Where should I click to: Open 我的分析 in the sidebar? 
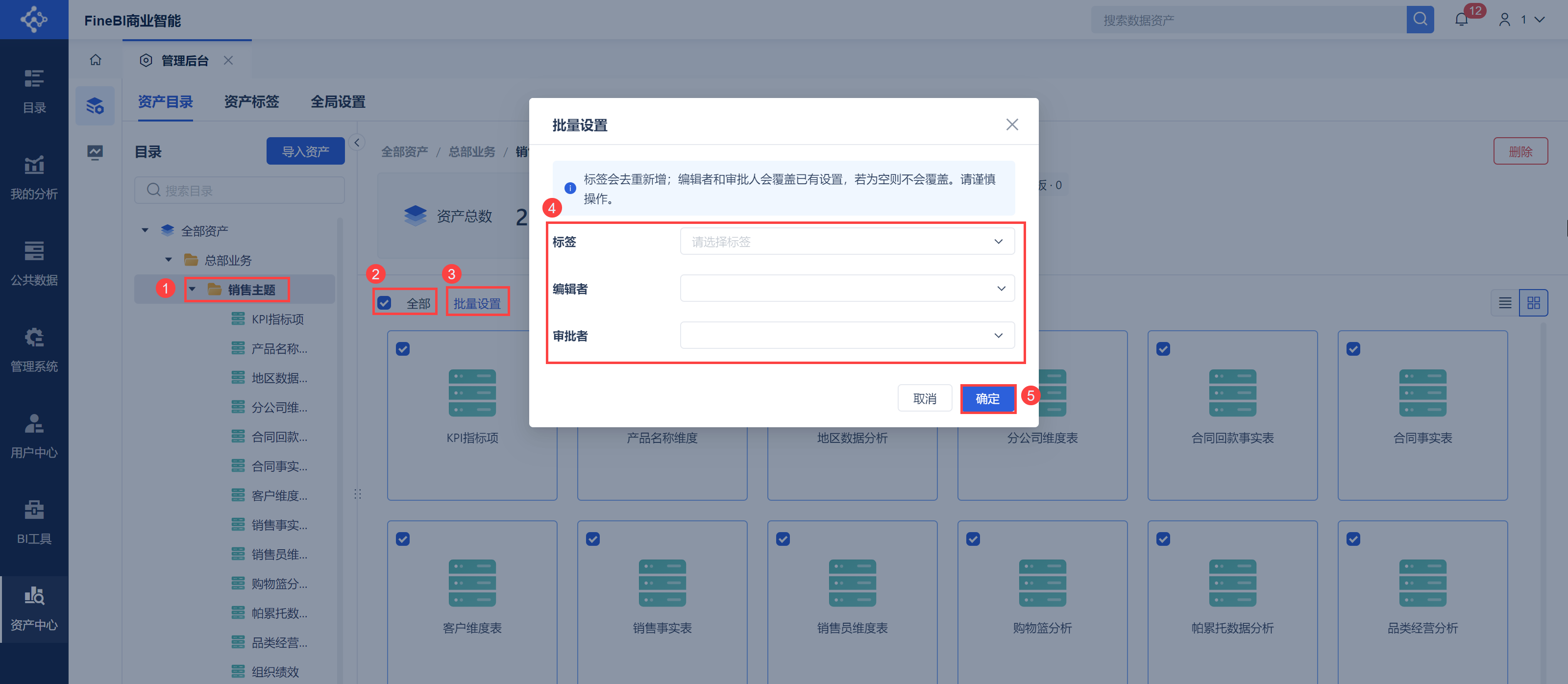click(34, 178)
